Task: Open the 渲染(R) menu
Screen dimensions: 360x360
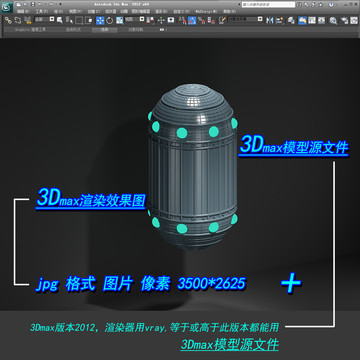Action: [161, 11]
